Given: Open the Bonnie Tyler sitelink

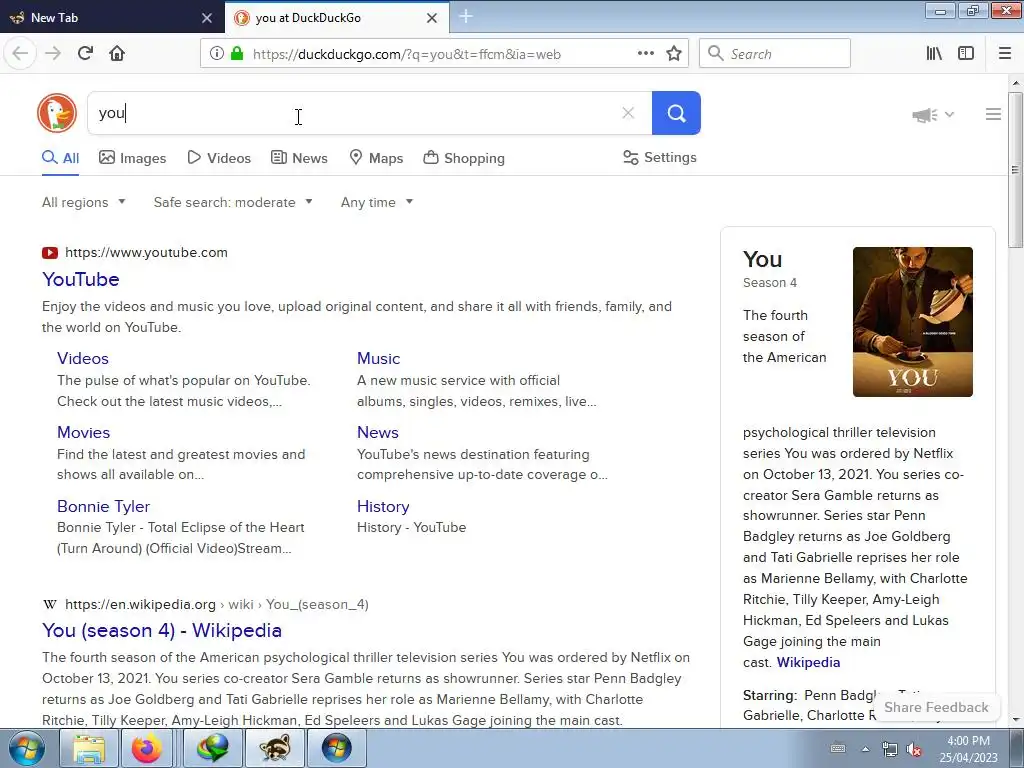Looking at the screenshot, I should pyautogui.click(x=103, y=506).
